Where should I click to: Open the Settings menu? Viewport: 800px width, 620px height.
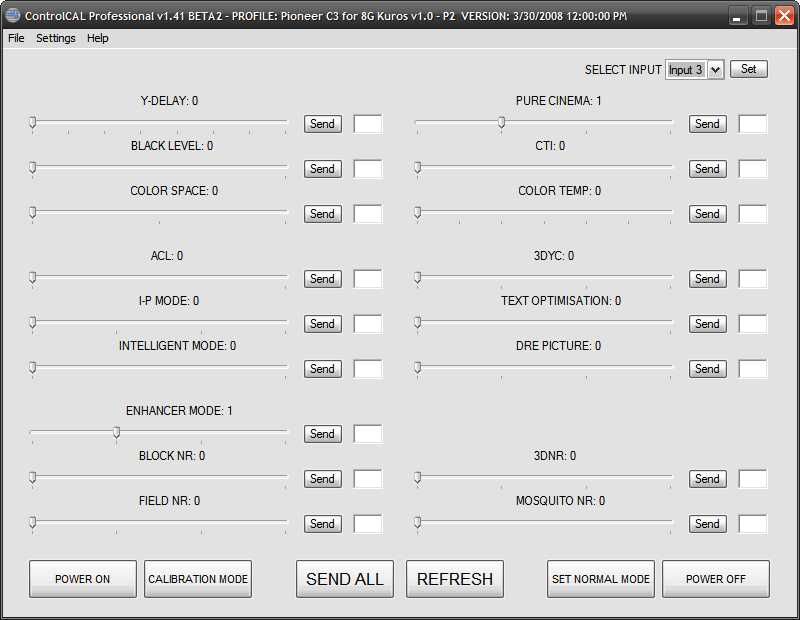coord(56,38)
